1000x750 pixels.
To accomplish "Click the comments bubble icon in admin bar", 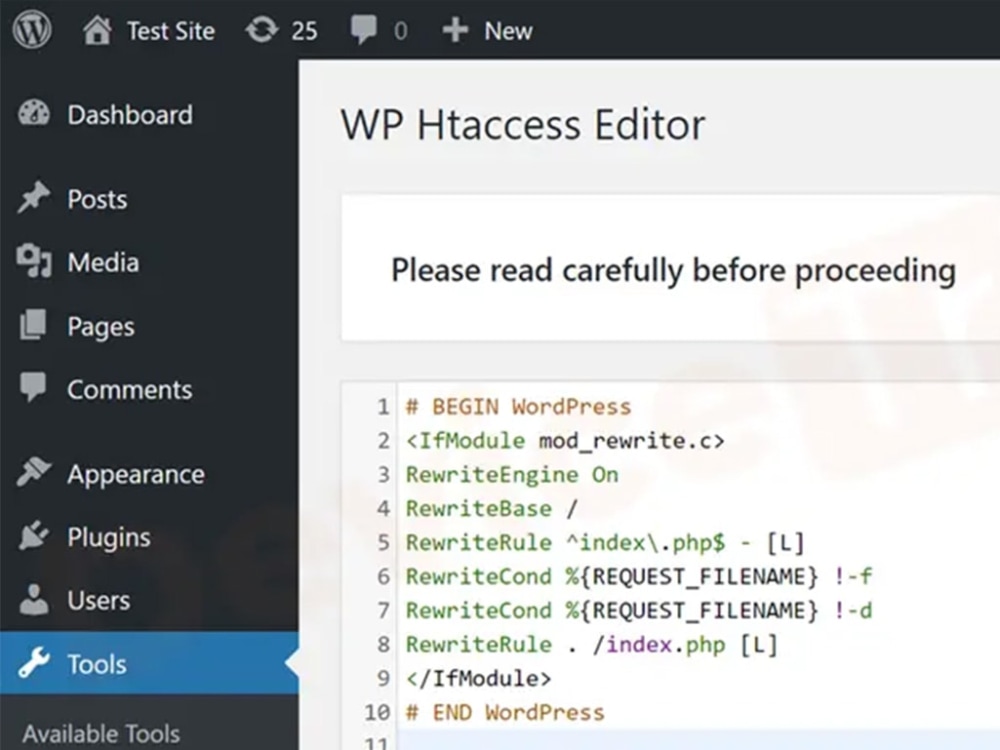I will [363, 31].
